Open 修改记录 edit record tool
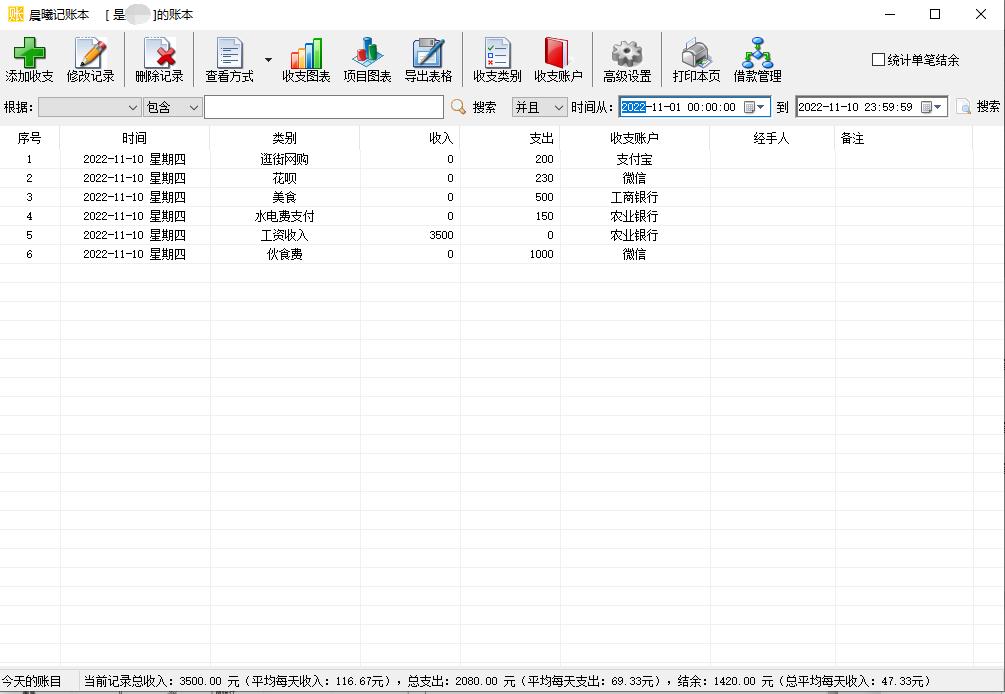 pos(90,54)
